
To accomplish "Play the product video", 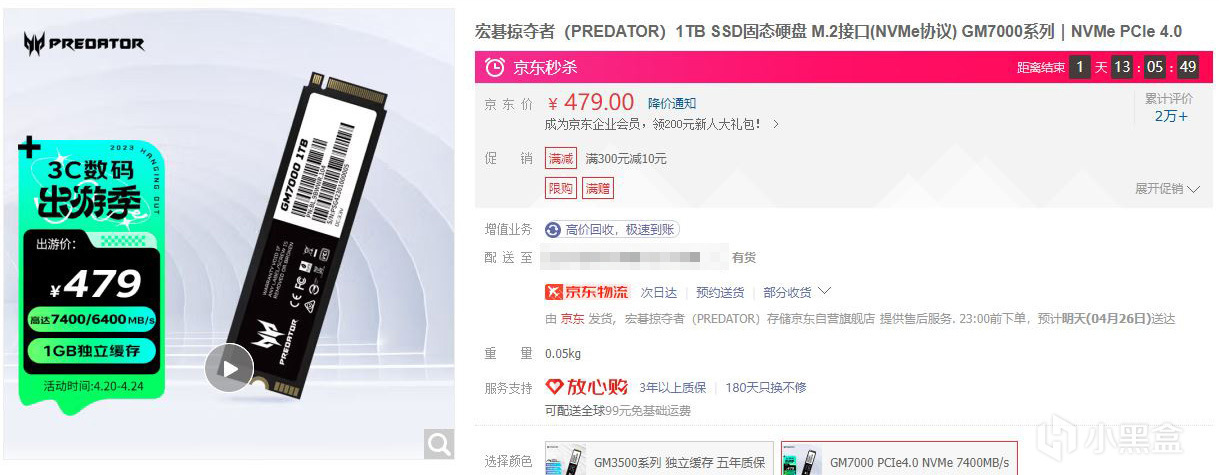I will (230, 368).
